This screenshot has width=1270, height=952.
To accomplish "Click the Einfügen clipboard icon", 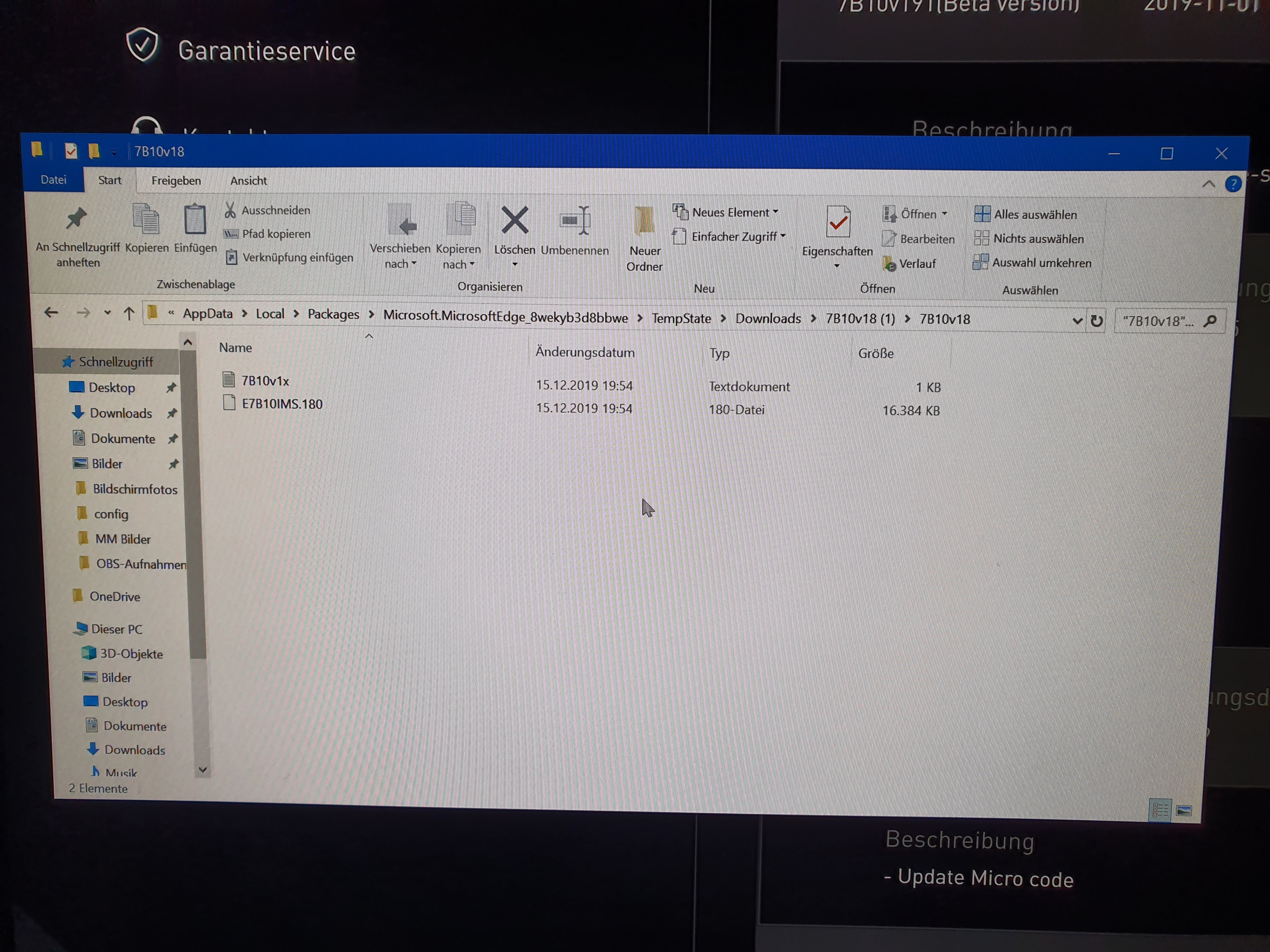I will pos(195,220).
